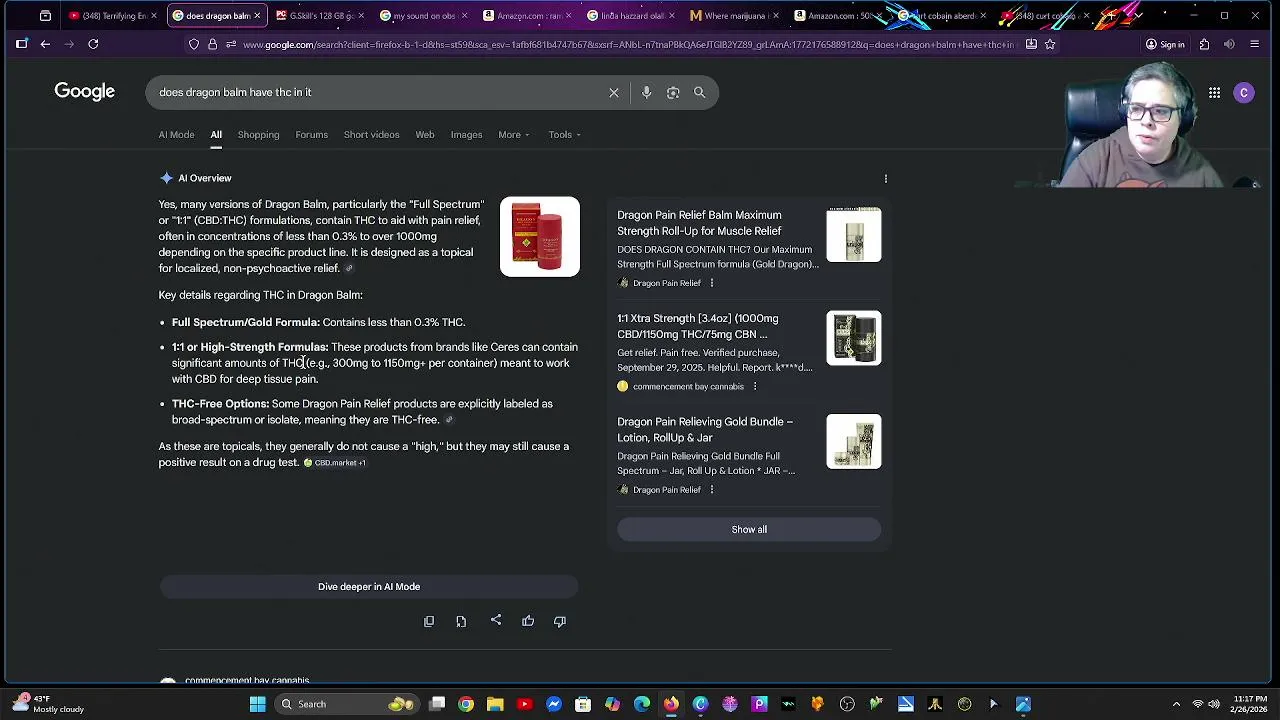Viewport: 1280px width, 720px height.
Task: Open 1:1 Xtra Strength product link
Action: 697,326
